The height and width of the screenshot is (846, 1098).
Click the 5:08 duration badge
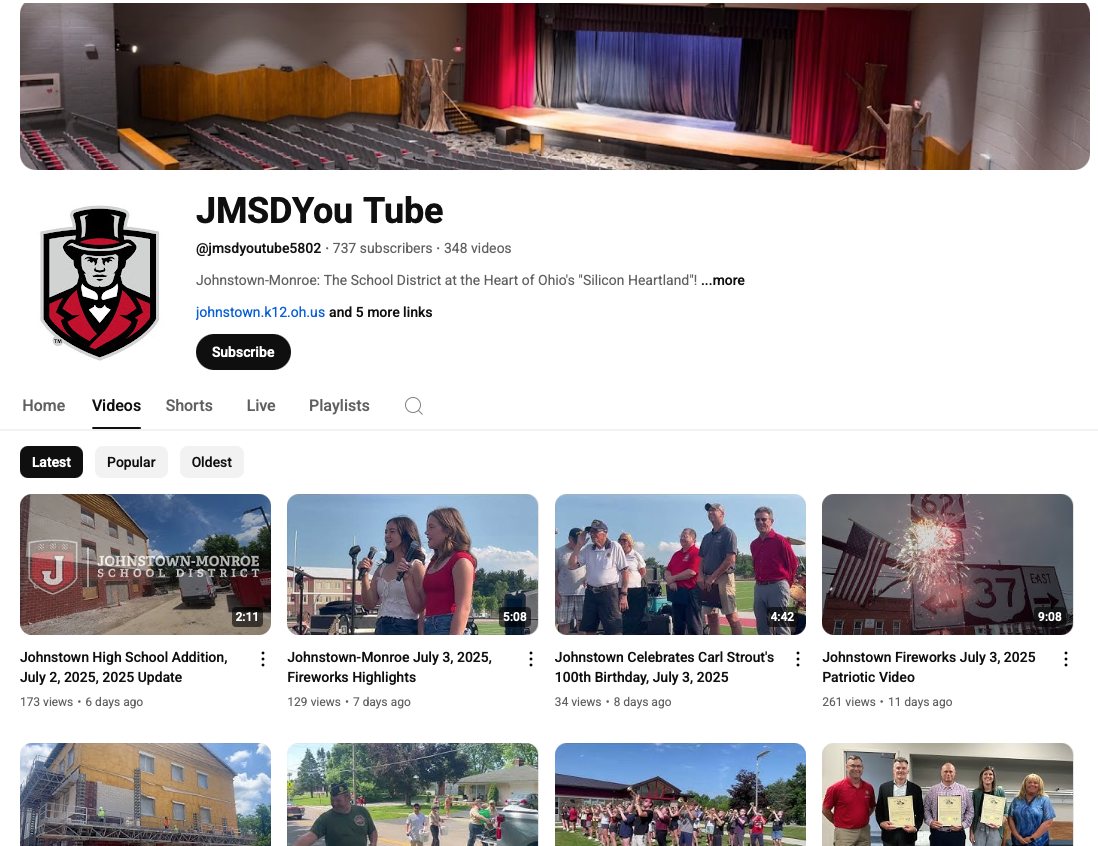515,617
